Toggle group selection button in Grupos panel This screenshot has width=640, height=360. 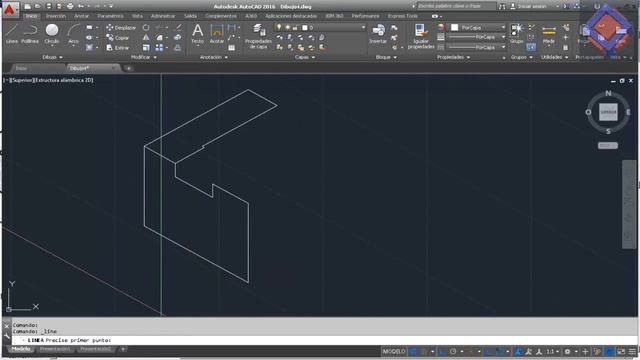[531, 48]
